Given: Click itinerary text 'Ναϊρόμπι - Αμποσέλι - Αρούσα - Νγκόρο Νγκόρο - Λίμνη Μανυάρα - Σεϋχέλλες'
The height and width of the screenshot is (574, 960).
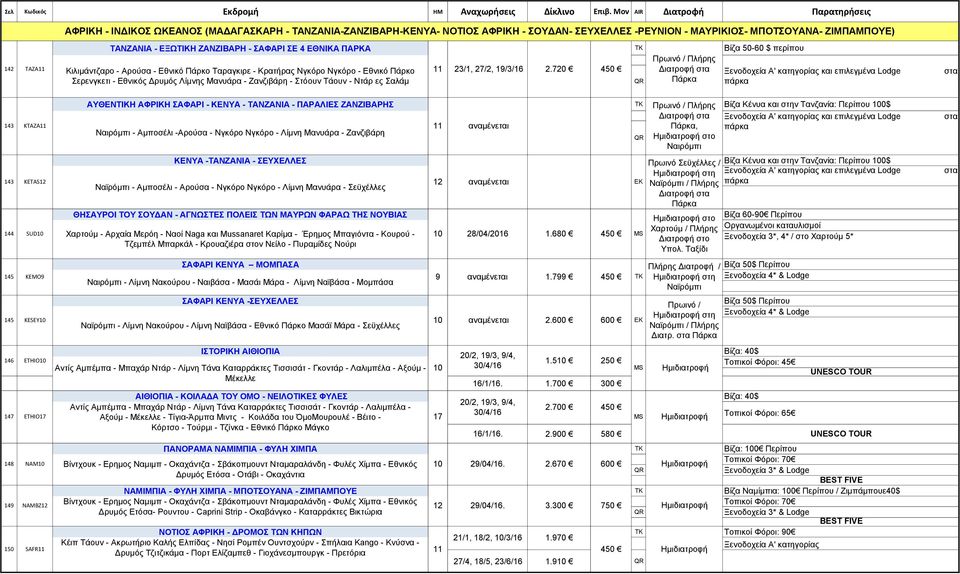Looking at the screenshot, I should tap(240, 187).
